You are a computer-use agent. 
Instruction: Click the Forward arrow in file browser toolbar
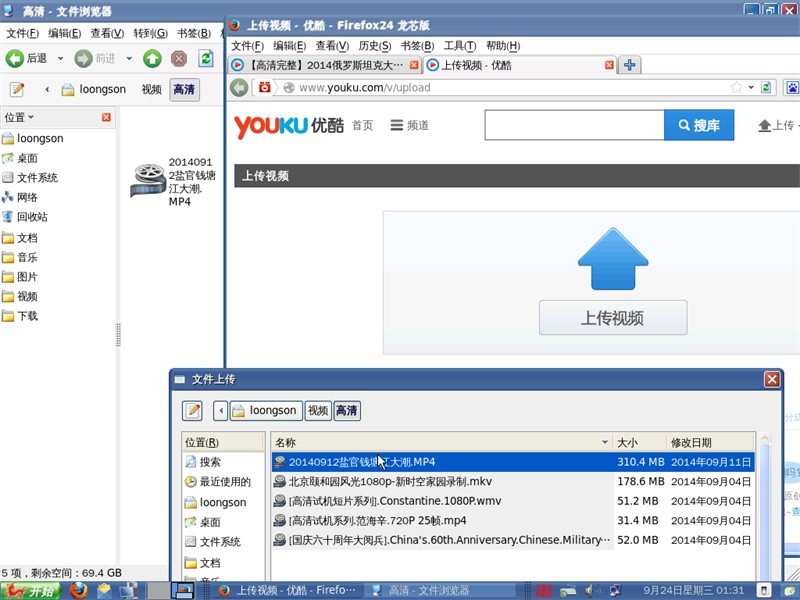pos(83,59)
